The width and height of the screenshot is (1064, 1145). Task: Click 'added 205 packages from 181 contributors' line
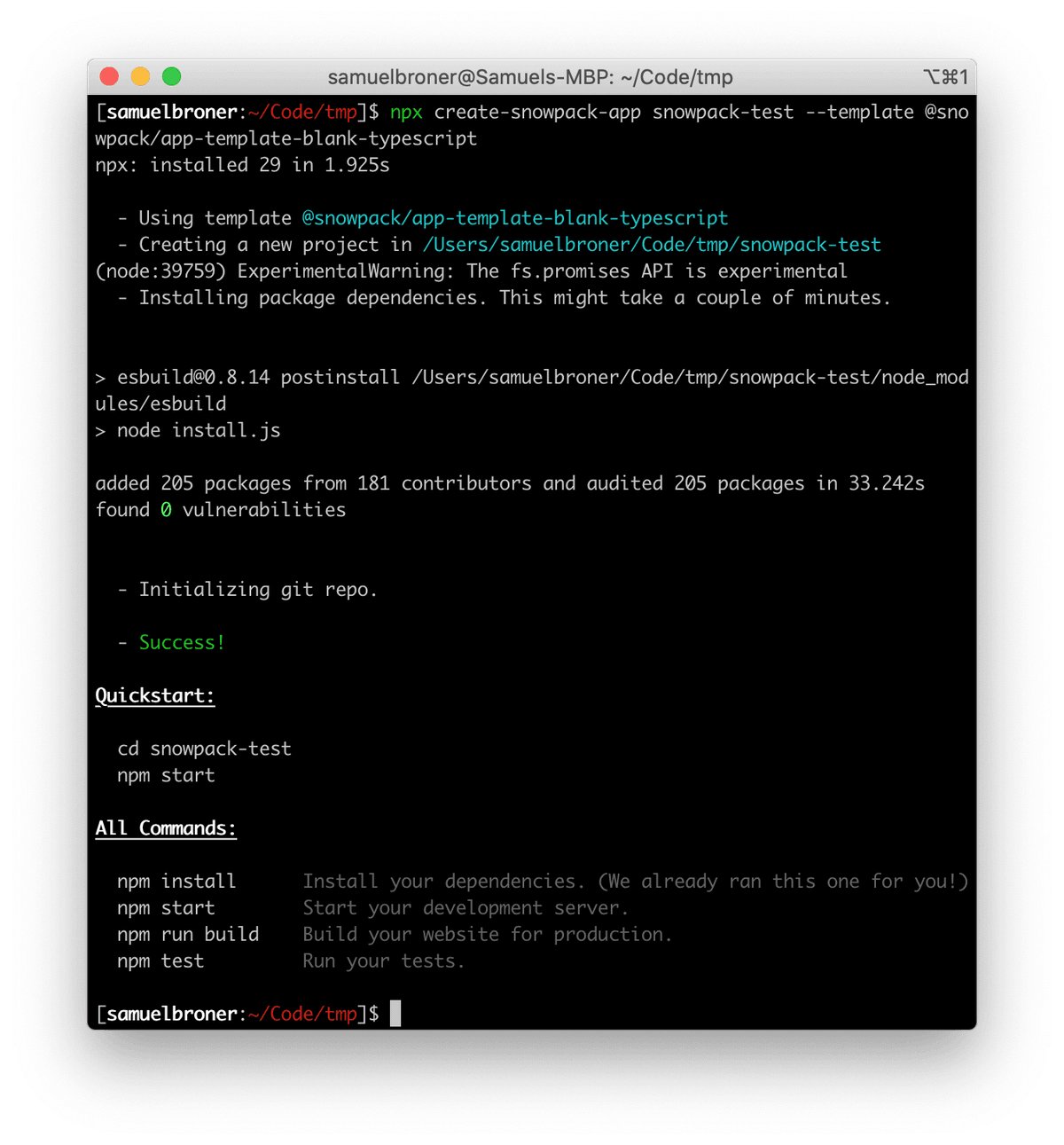click(x=510, y=483)
